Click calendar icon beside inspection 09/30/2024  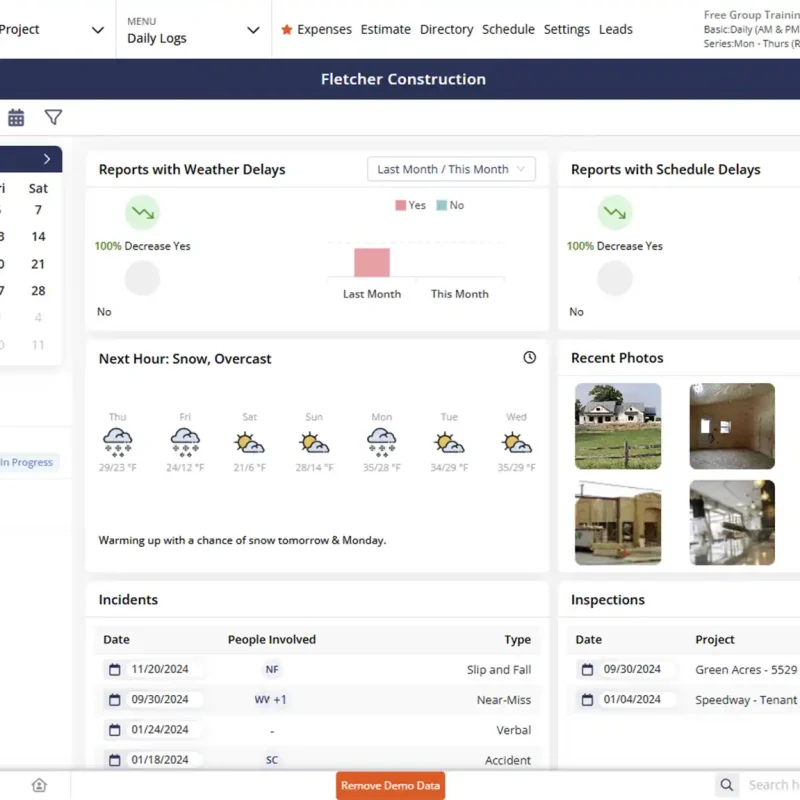587,669
